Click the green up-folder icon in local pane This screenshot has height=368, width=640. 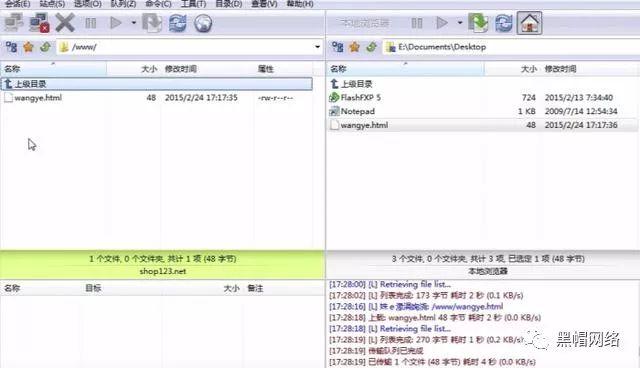[371, 47]
